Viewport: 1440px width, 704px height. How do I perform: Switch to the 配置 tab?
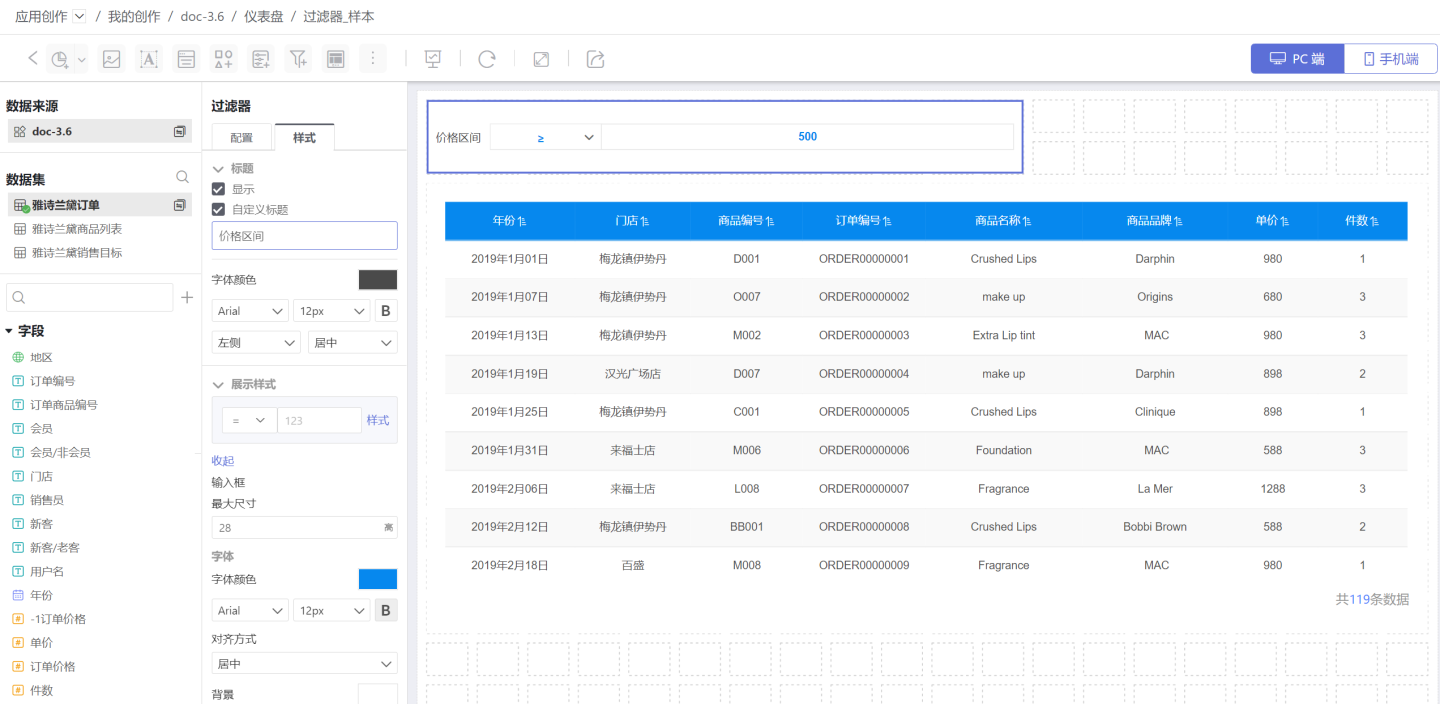click(x=241, y=138)
